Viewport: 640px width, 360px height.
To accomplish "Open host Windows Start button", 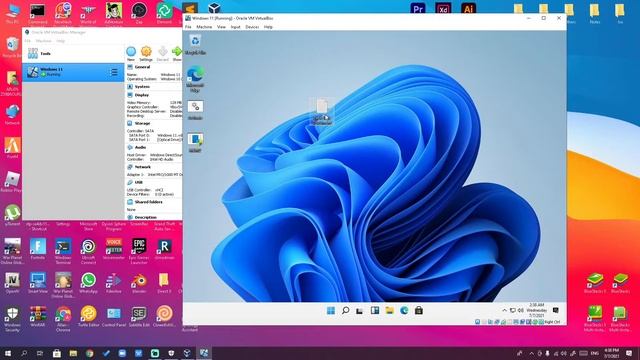I will pyautogui.click(x=8, y=353).
